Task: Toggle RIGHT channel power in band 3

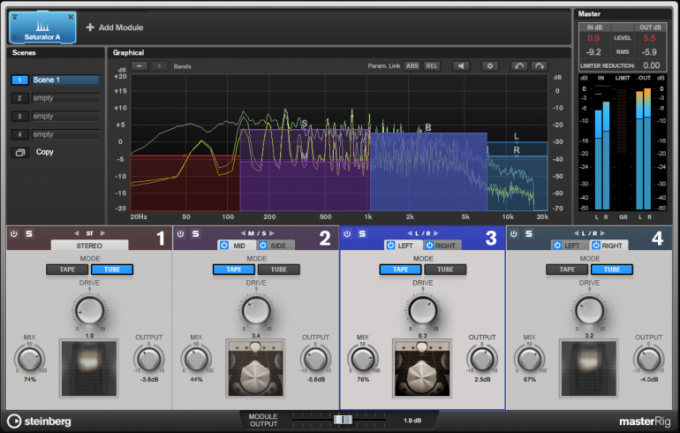Action: (429, 246)
